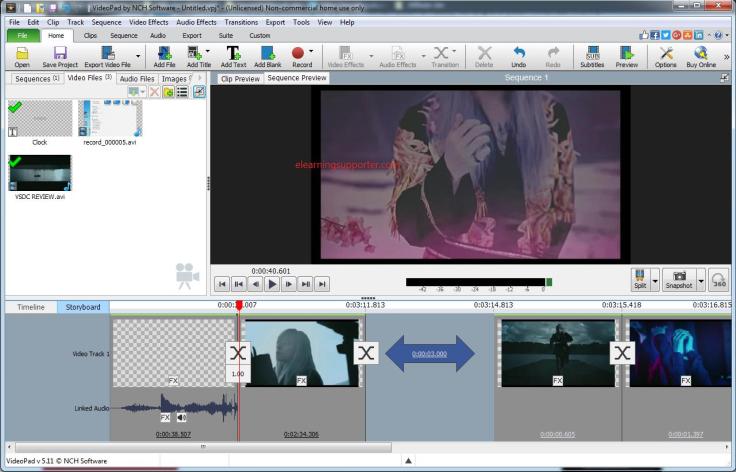Switch bin to list view icon

182,91
